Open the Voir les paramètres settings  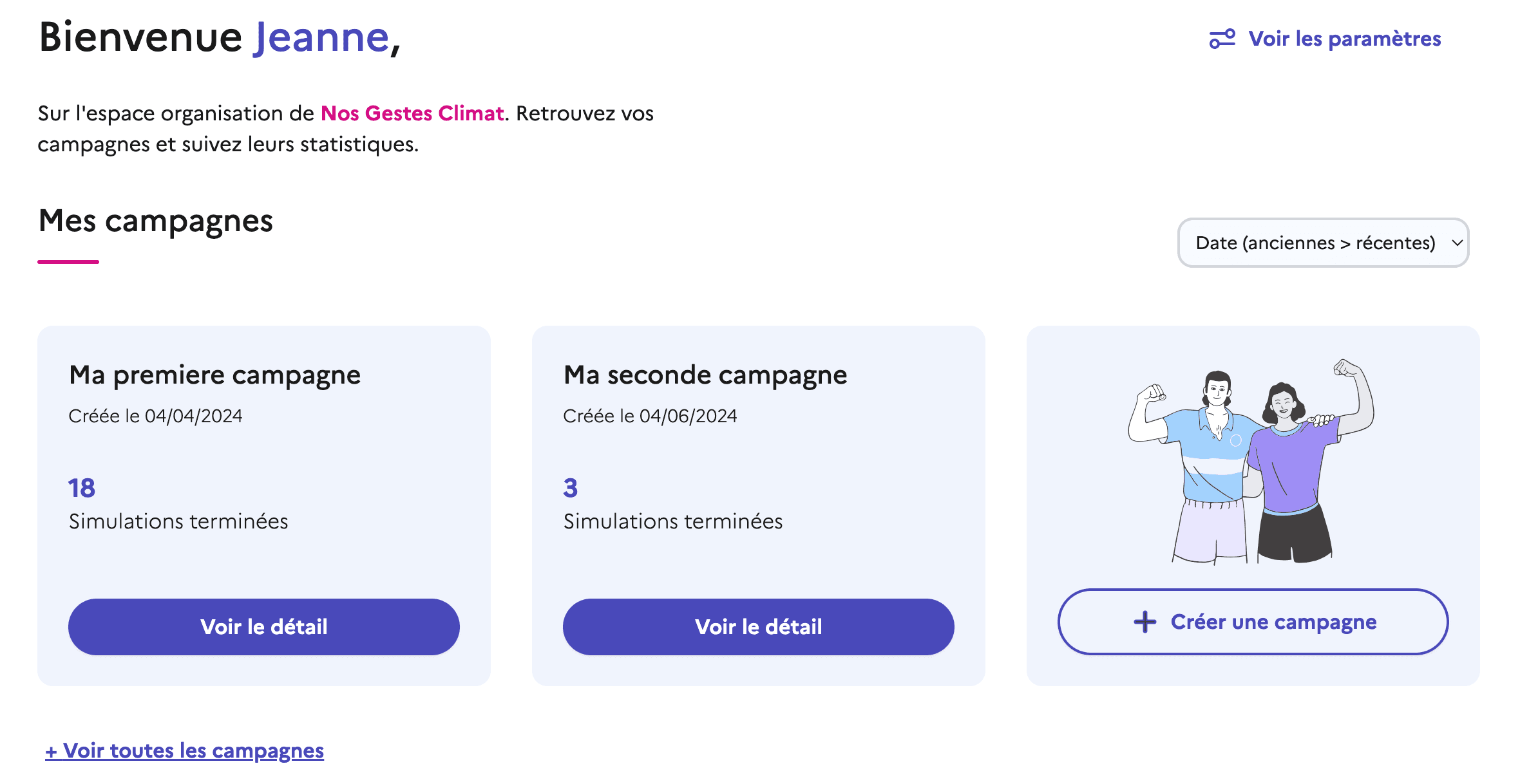click(x=1345, y=40)
